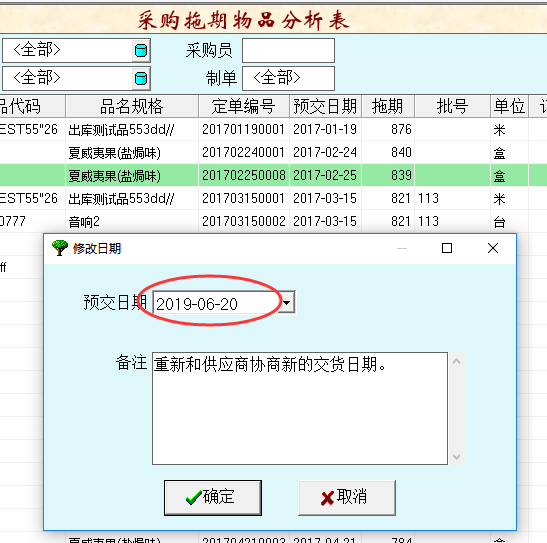The width and height of the screenshot is (547, 543).
Task: Select order row 201701190001
Action: (274, 129)
